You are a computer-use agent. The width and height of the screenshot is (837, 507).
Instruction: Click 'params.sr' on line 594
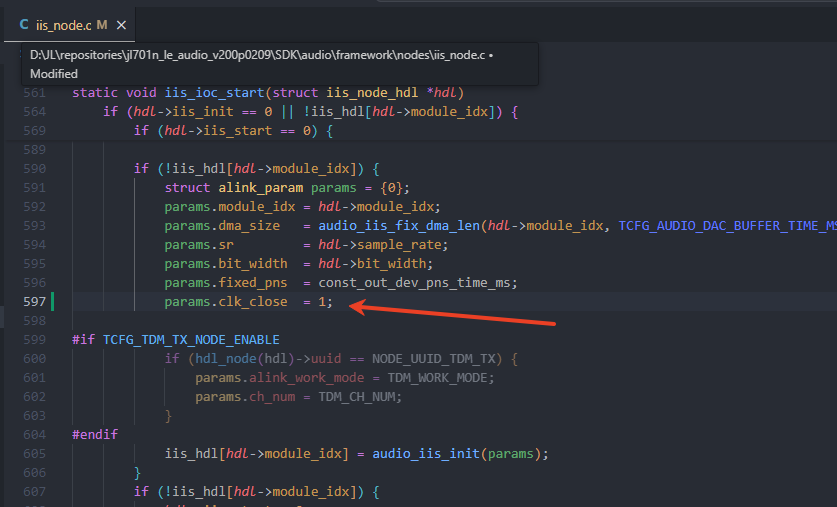[199, 245]
